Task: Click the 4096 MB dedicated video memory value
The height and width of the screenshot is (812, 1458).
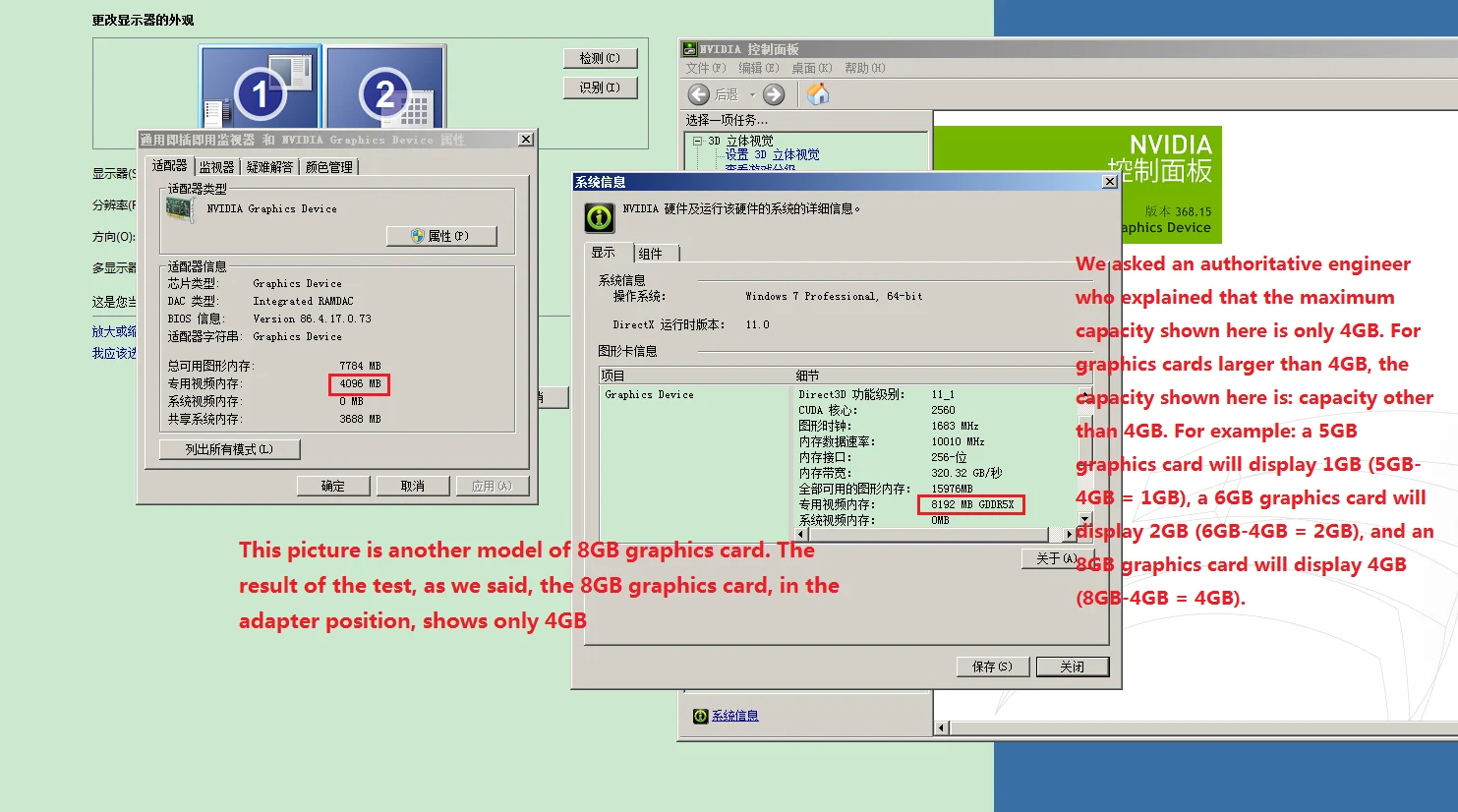Action: click(360, 383)
